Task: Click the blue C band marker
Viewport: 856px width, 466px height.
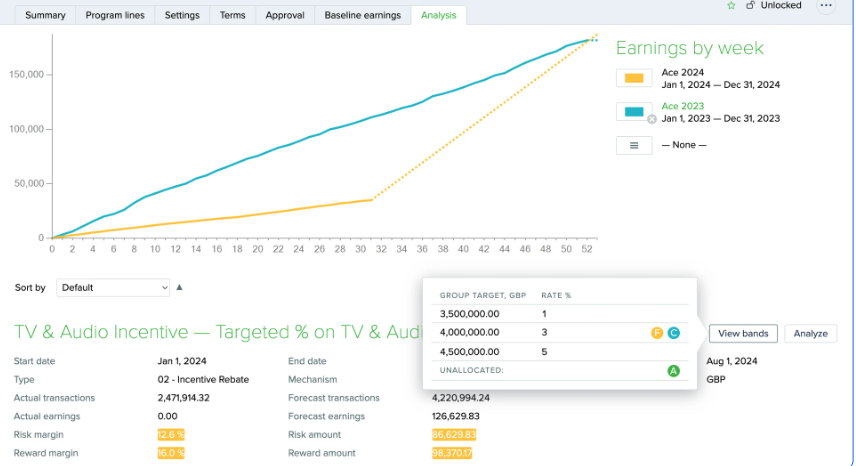Action: tap(674, 333)
